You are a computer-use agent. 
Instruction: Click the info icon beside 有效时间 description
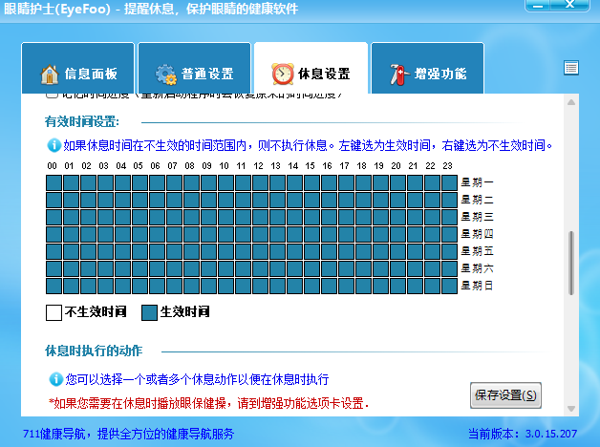(53, 145)
